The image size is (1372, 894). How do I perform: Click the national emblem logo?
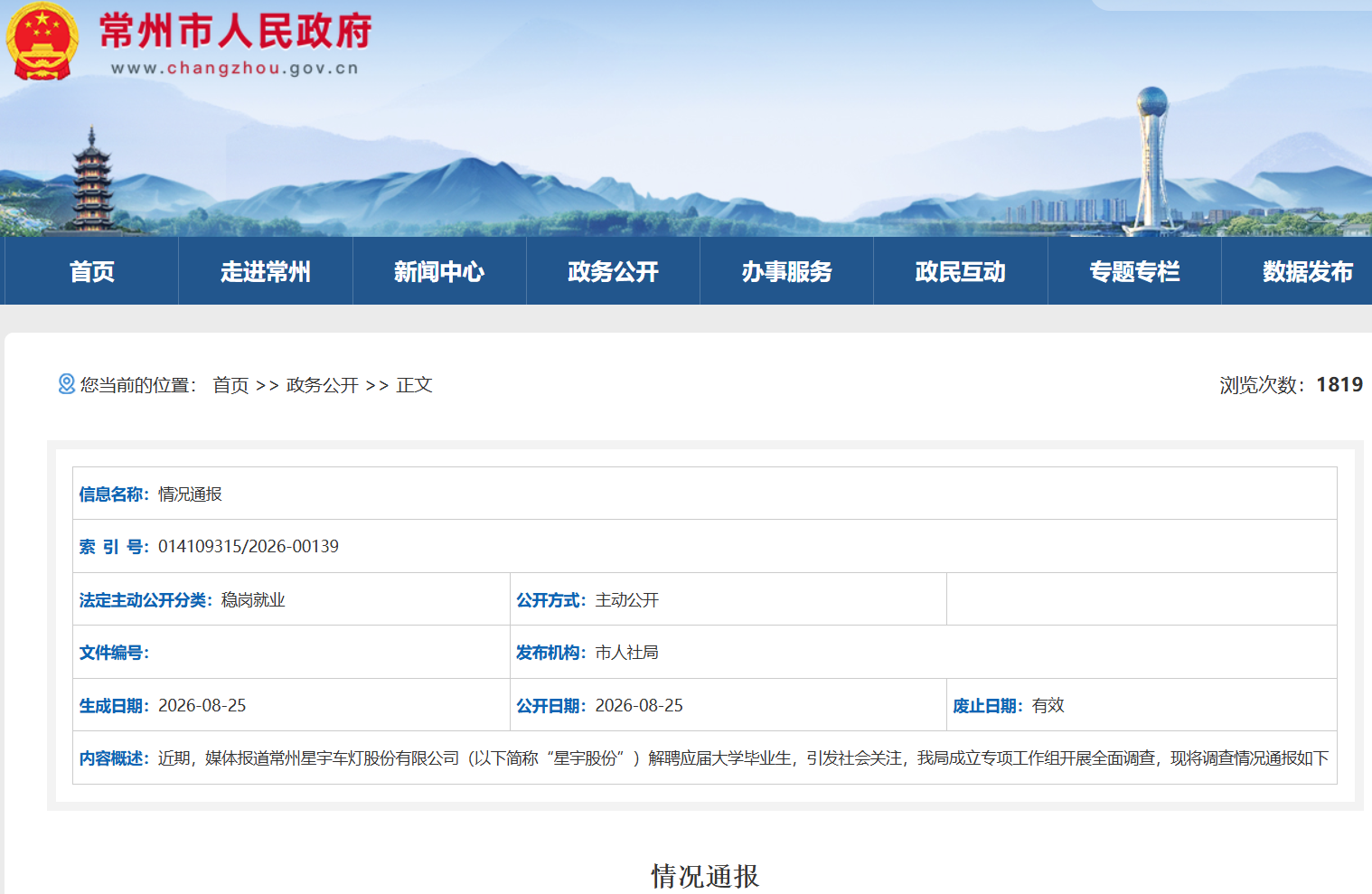pos(41,41)
